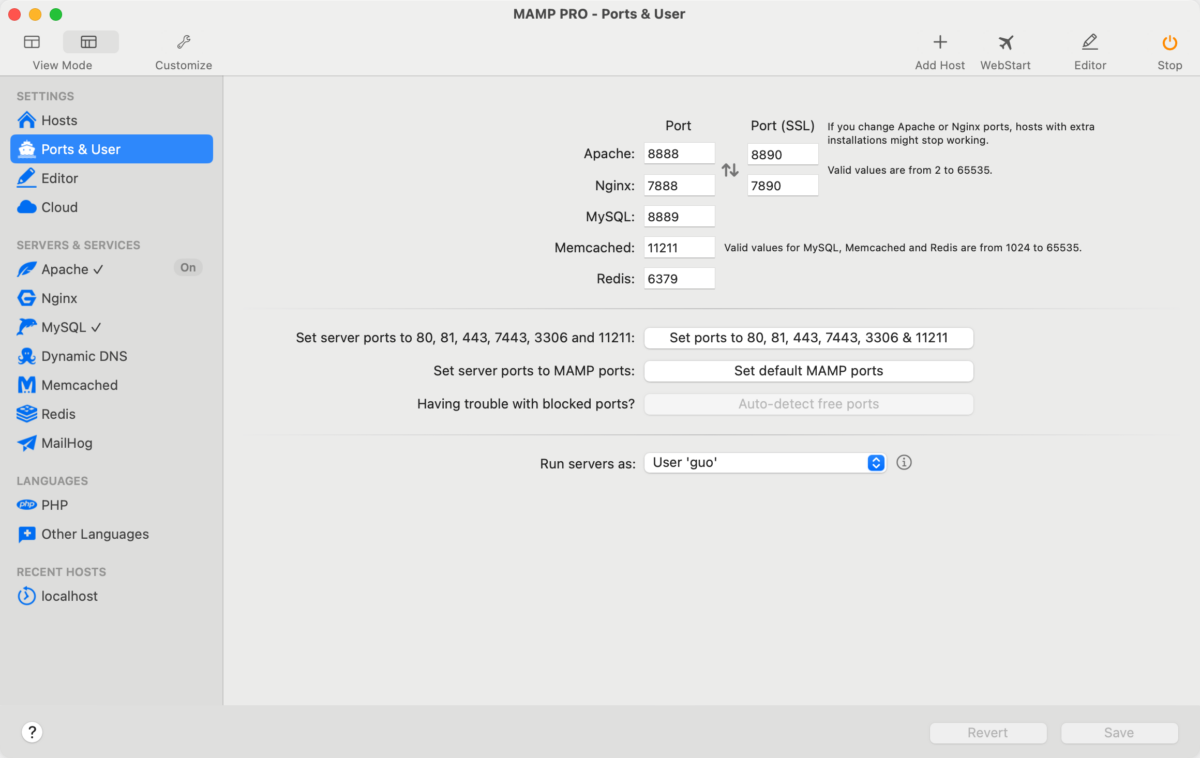1200x758 pixels.
Task: Click the localhost recent host clock icon
Action: click(27, 596)
